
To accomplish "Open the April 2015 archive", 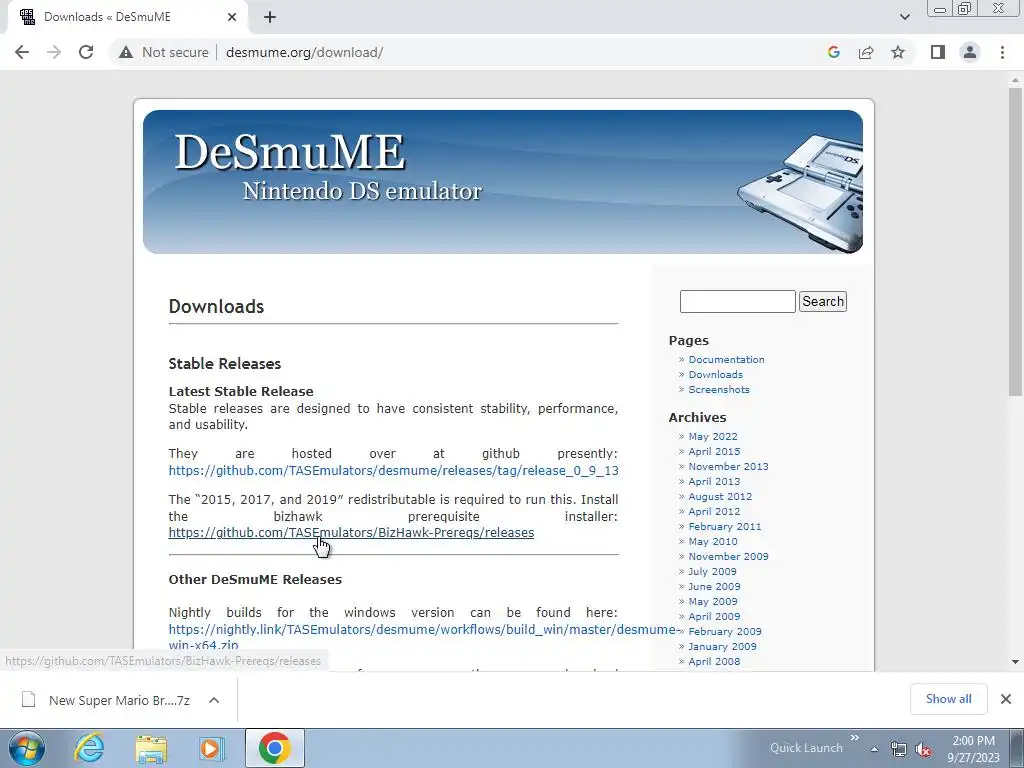I will click(714, 452).
